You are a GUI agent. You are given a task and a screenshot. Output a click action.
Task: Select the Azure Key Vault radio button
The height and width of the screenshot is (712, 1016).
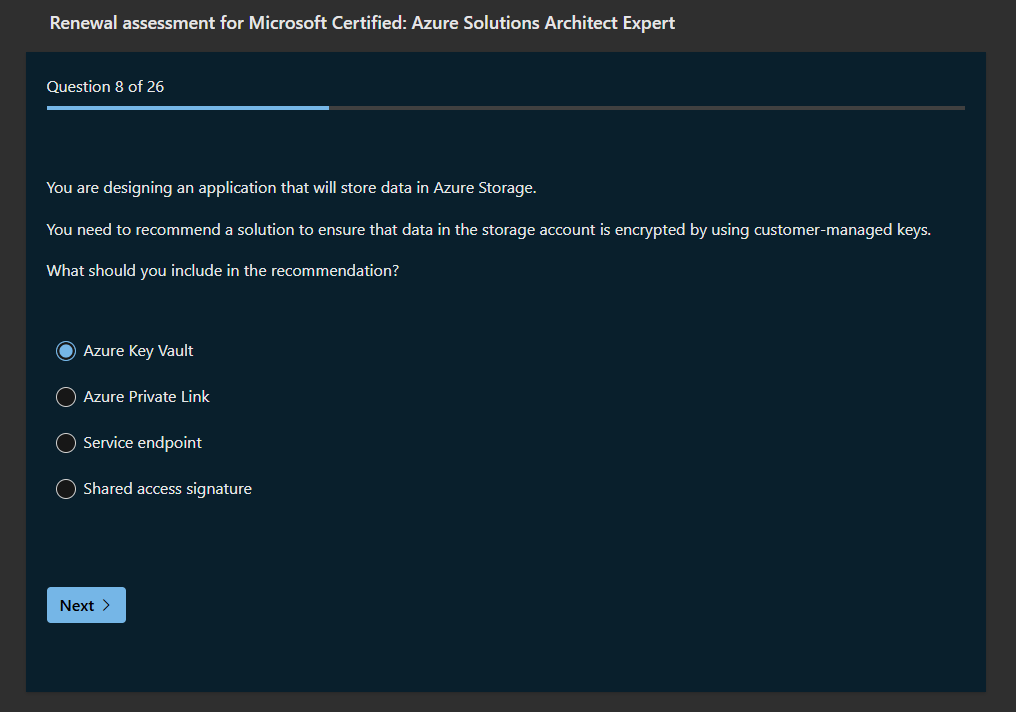coord(66,351)
